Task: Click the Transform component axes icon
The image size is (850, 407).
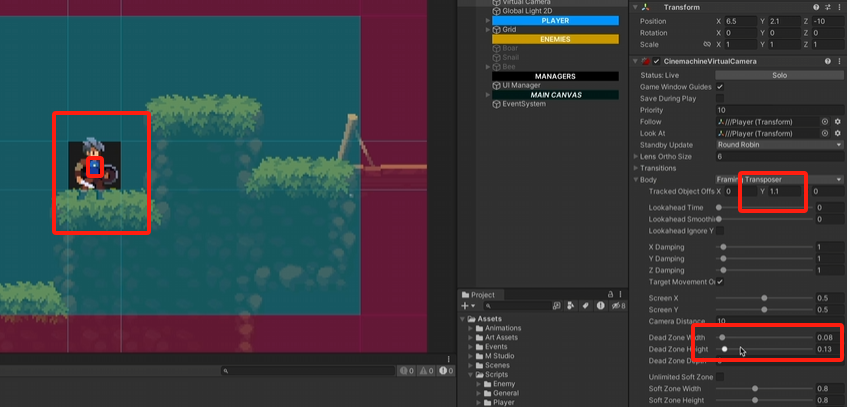Action: point(645,8)
